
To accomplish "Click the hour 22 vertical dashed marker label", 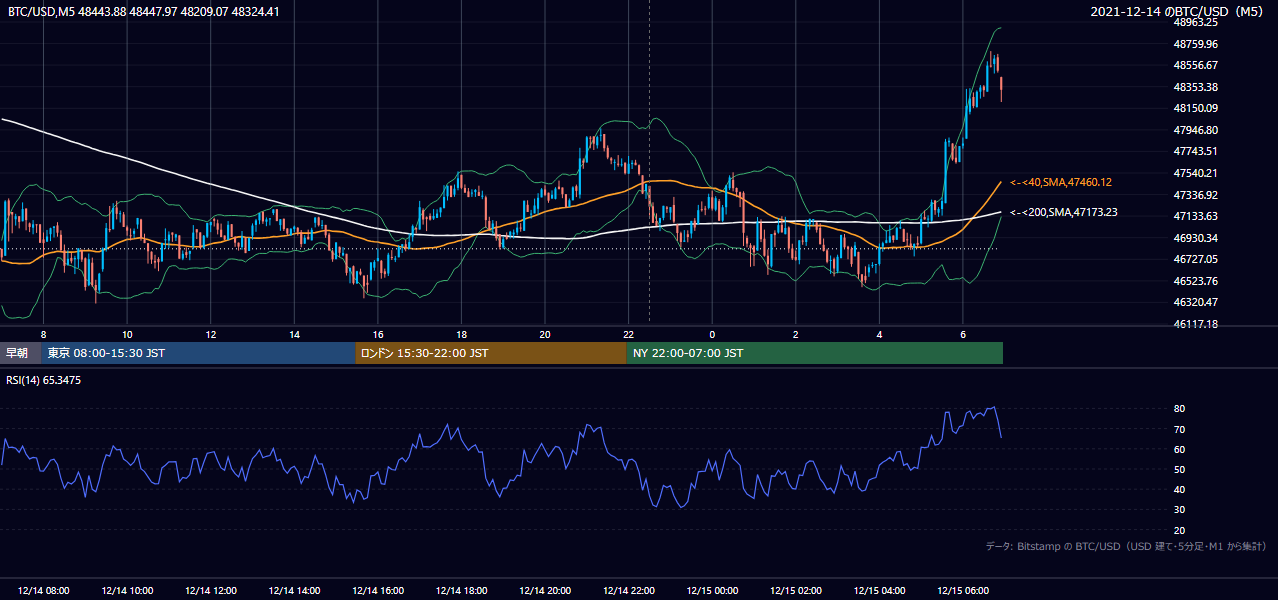I will (628, 334).
